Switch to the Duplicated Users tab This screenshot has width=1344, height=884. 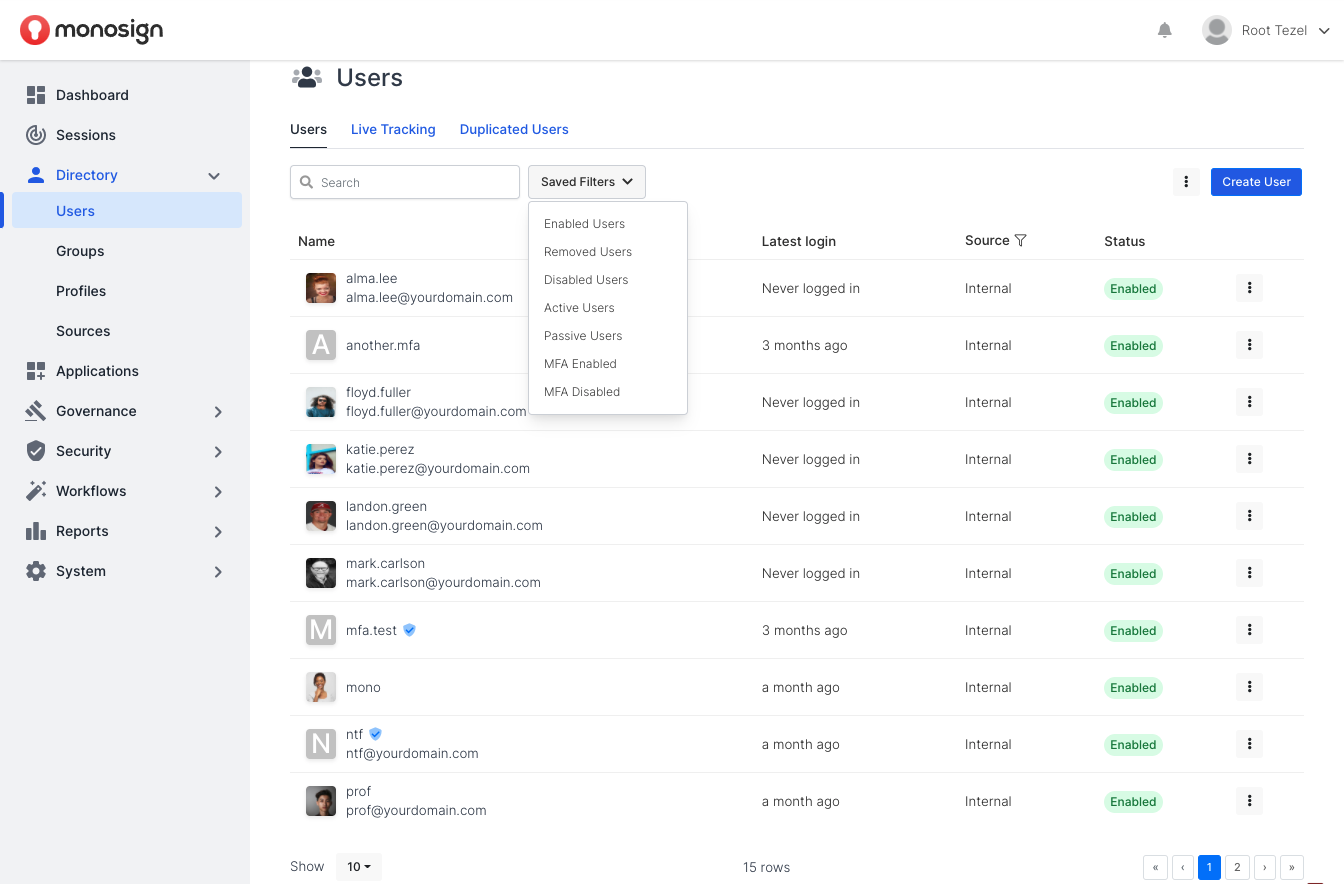[514, 129]
